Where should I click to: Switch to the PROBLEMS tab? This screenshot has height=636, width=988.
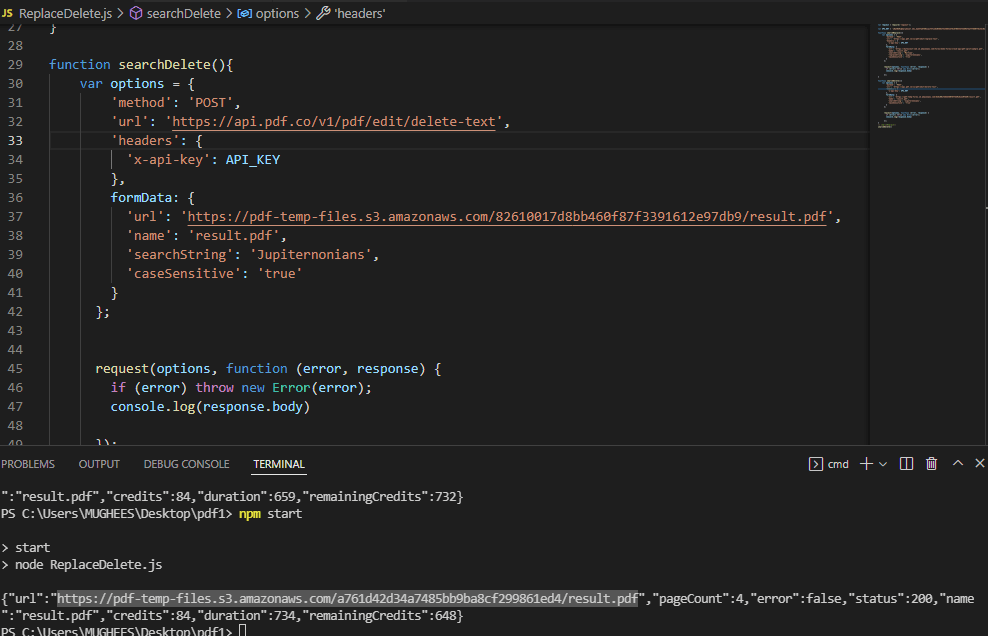tap(28, 464)
